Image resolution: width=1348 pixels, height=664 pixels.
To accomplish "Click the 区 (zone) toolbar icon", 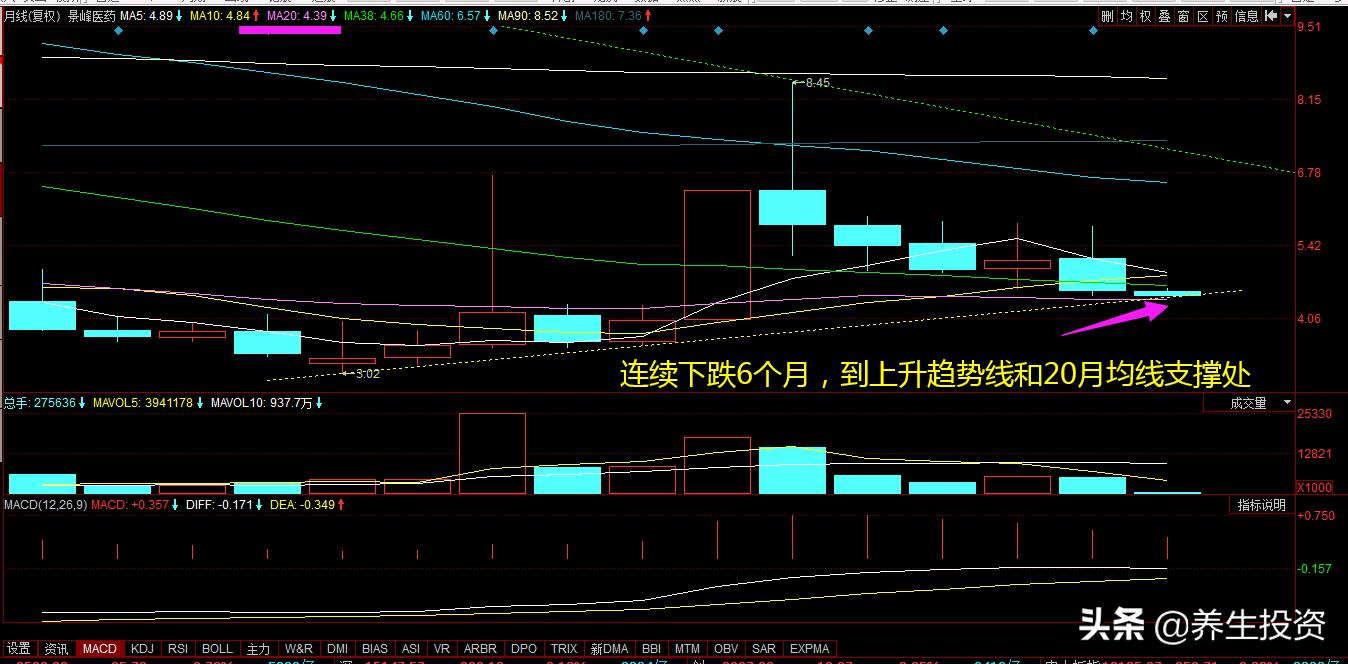I will click(x=1202, y=15).
